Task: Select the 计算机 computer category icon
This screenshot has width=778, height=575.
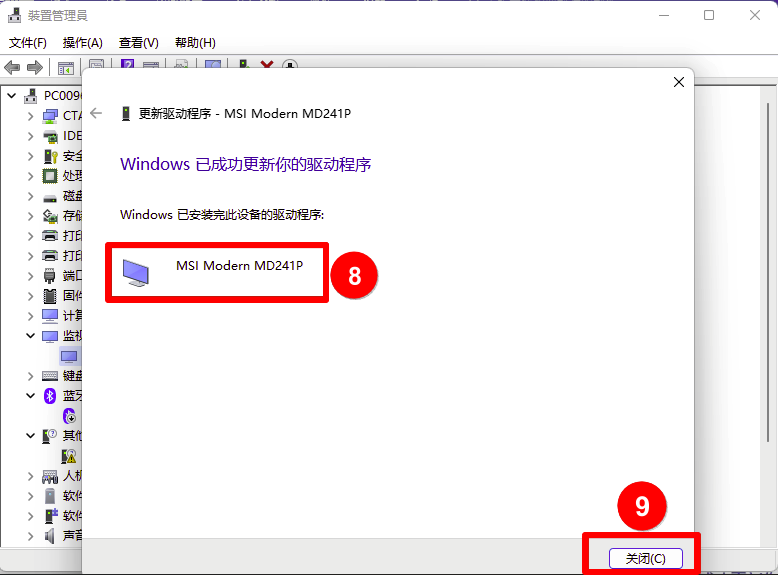Action: click(50, 316)
